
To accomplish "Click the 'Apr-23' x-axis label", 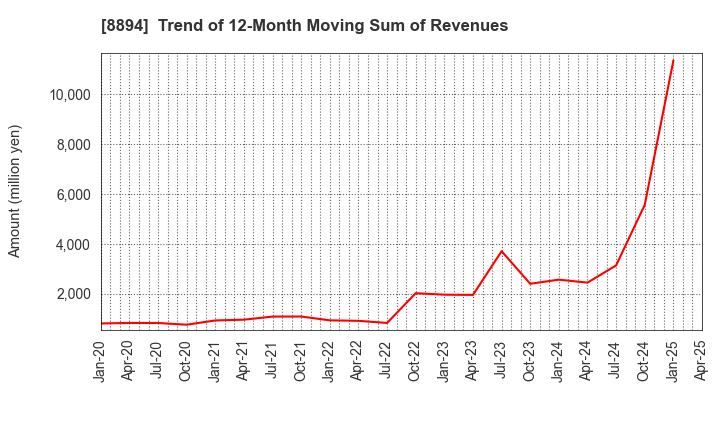I will pos(472,361).
